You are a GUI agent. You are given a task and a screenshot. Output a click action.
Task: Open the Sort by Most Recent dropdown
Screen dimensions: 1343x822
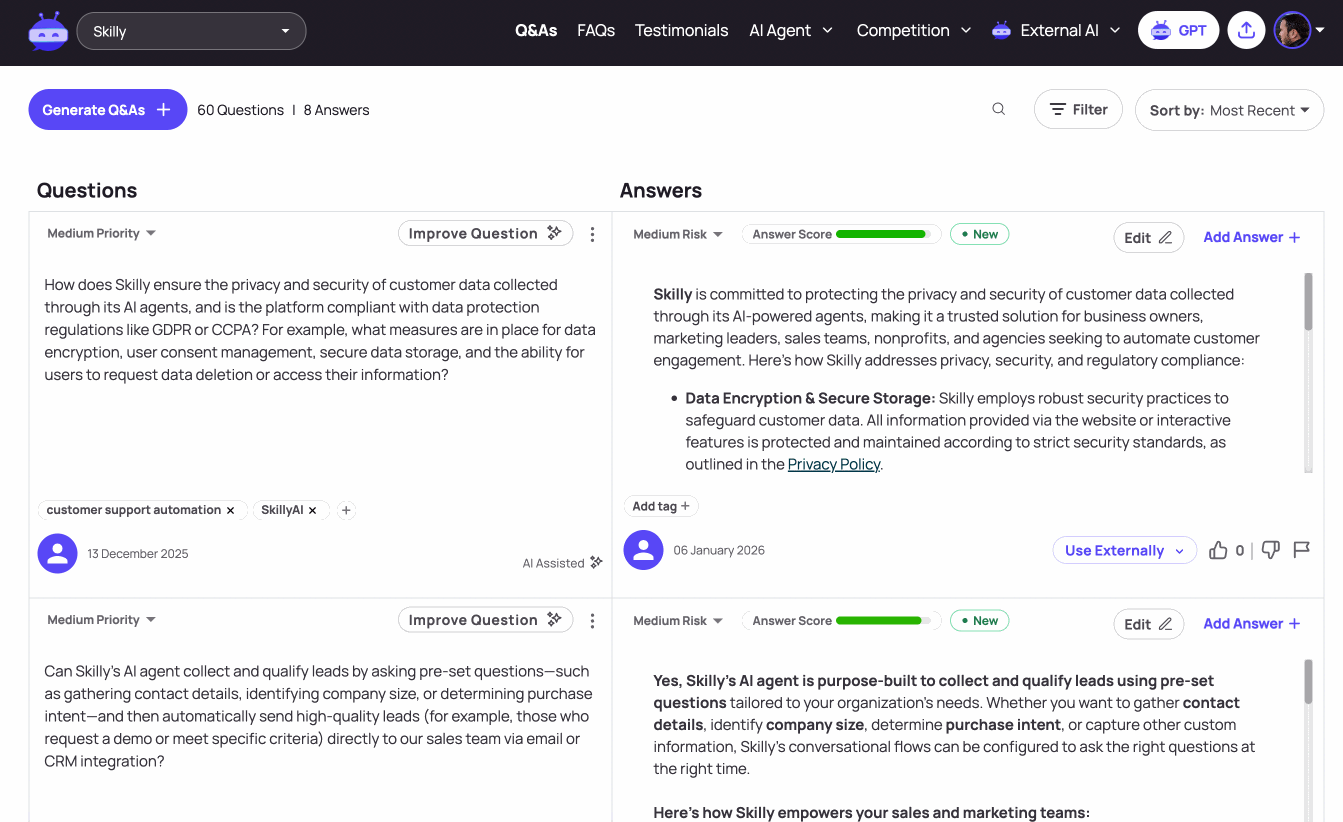click(x=1229, y=110)
